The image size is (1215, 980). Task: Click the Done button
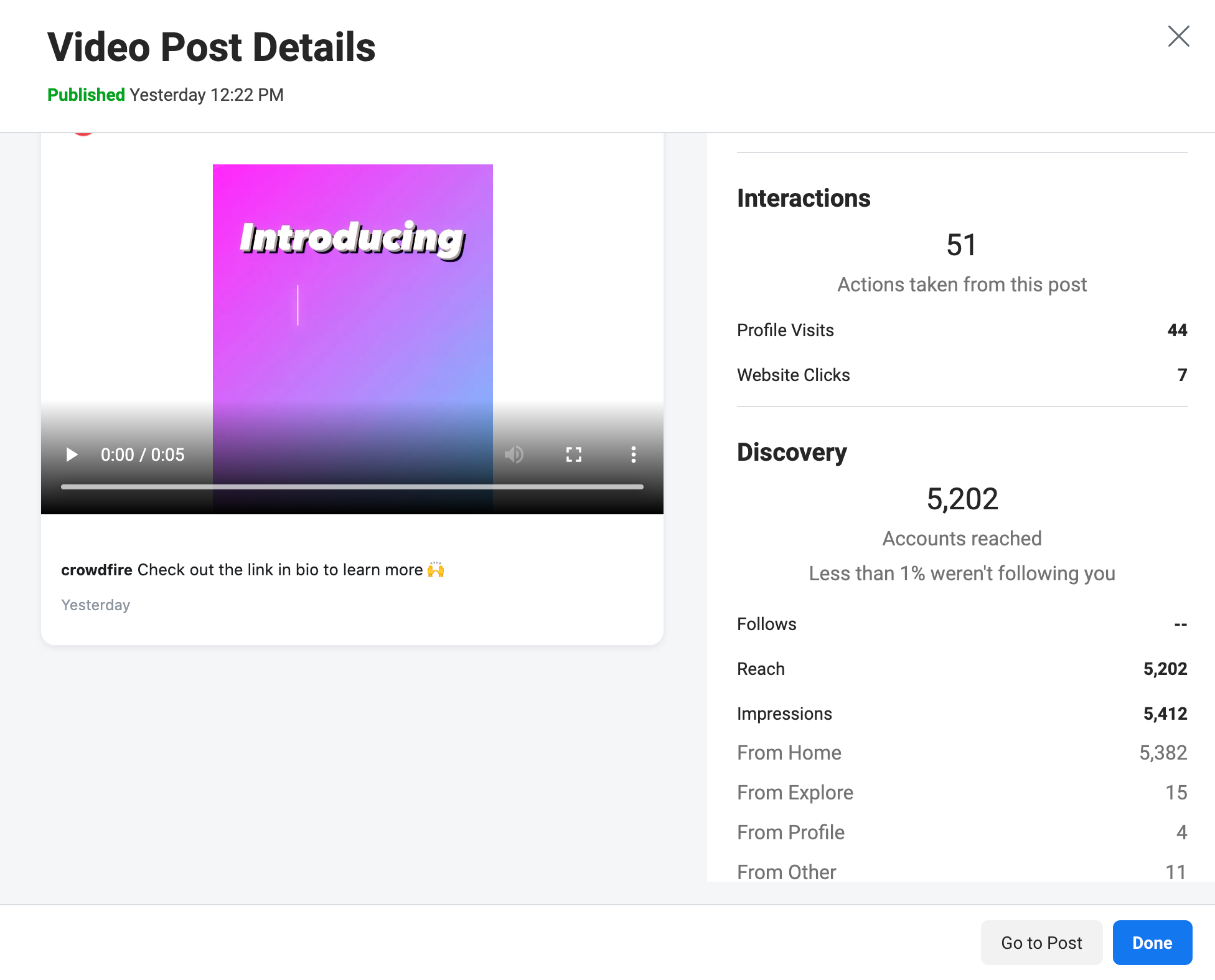(x=1152, y=943)
